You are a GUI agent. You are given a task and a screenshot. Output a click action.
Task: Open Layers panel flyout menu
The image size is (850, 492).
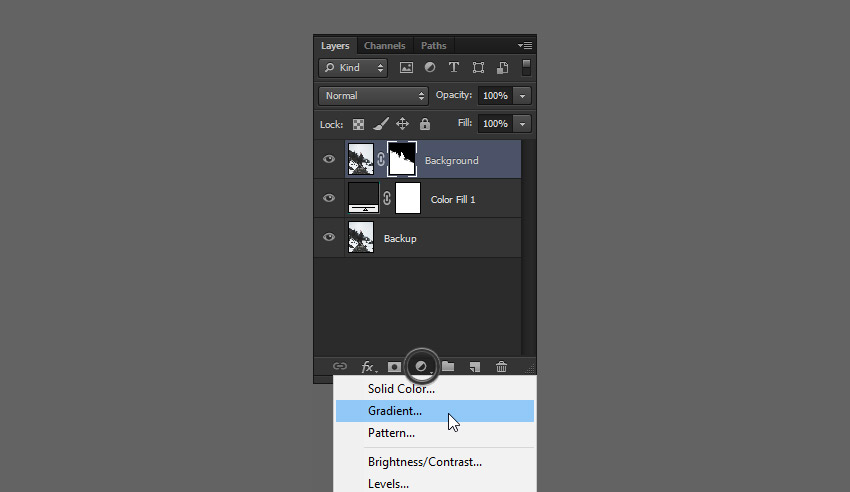tap(524, 46)
